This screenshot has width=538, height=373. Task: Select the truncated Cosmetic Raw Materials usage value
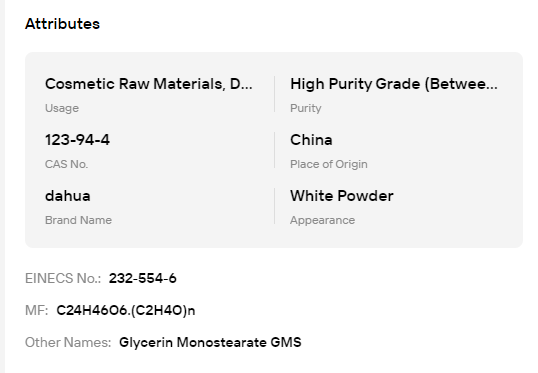point(149,84)
